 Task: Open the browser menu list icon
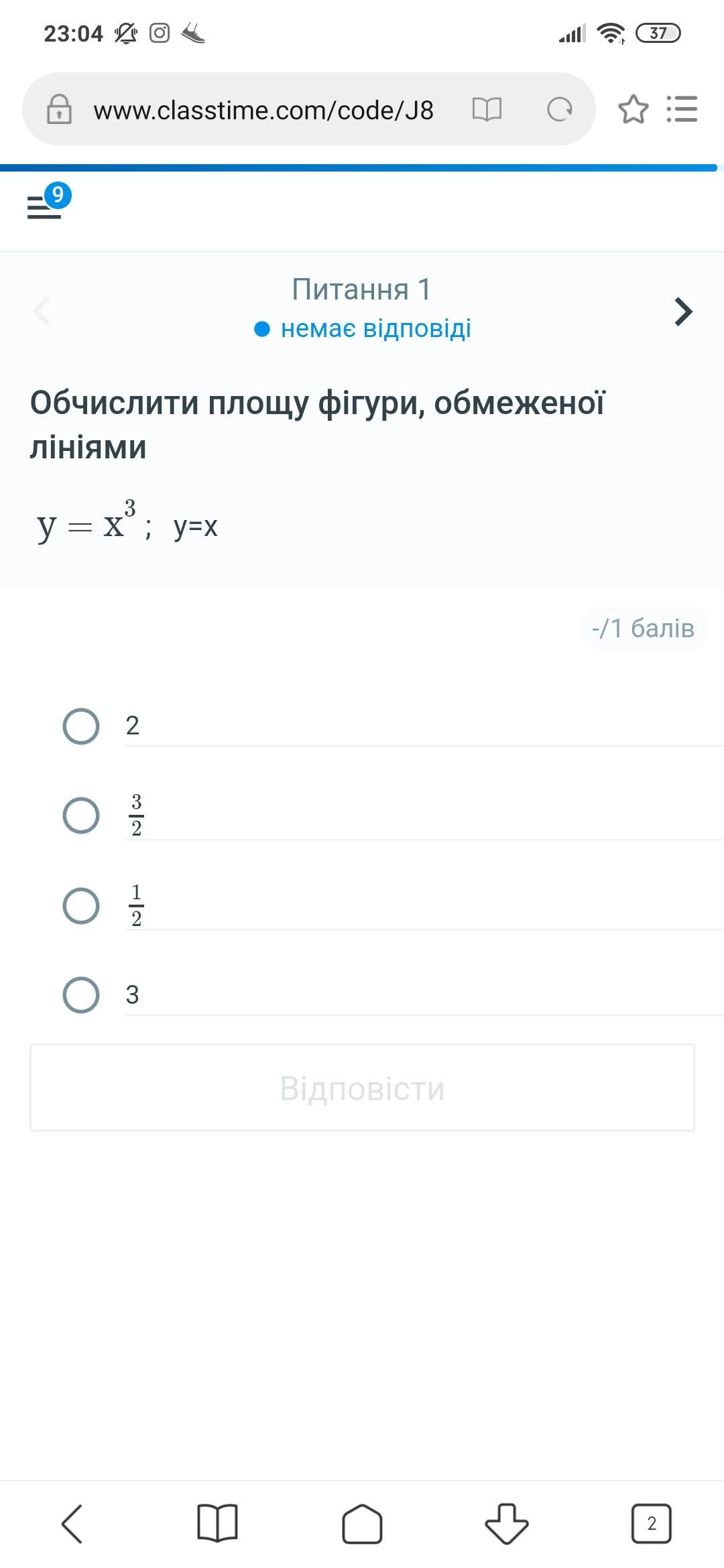click(682, 109)
